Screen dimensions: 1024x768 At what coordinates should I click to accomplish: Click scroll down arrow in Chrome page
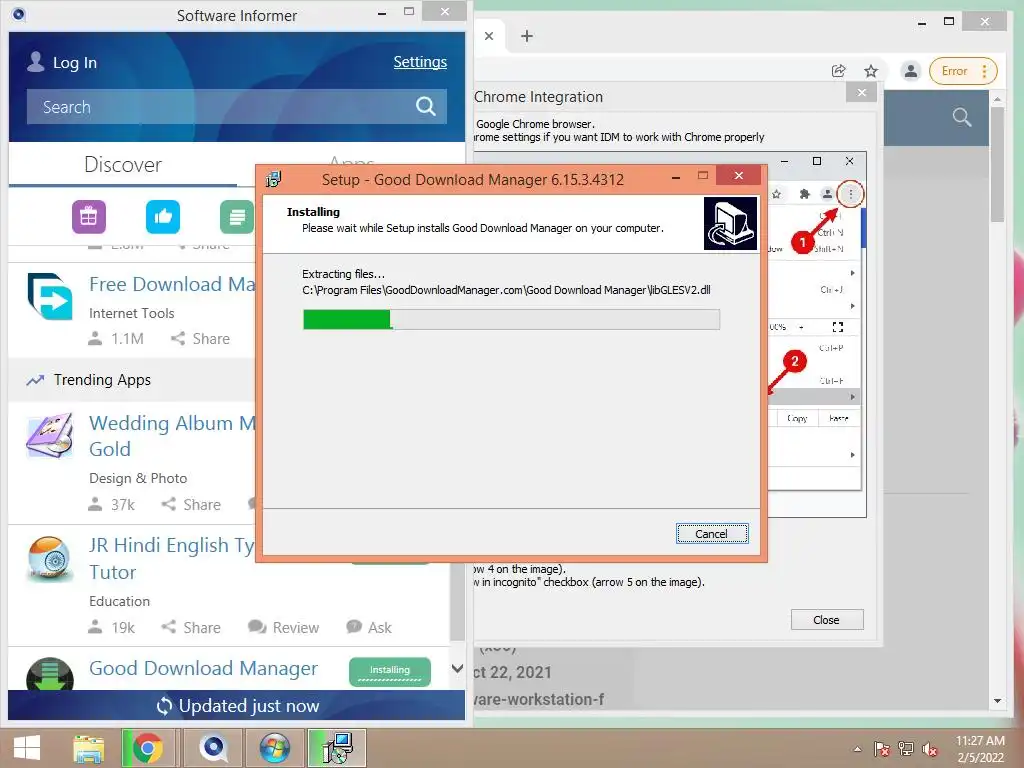(x=997, y=701)
